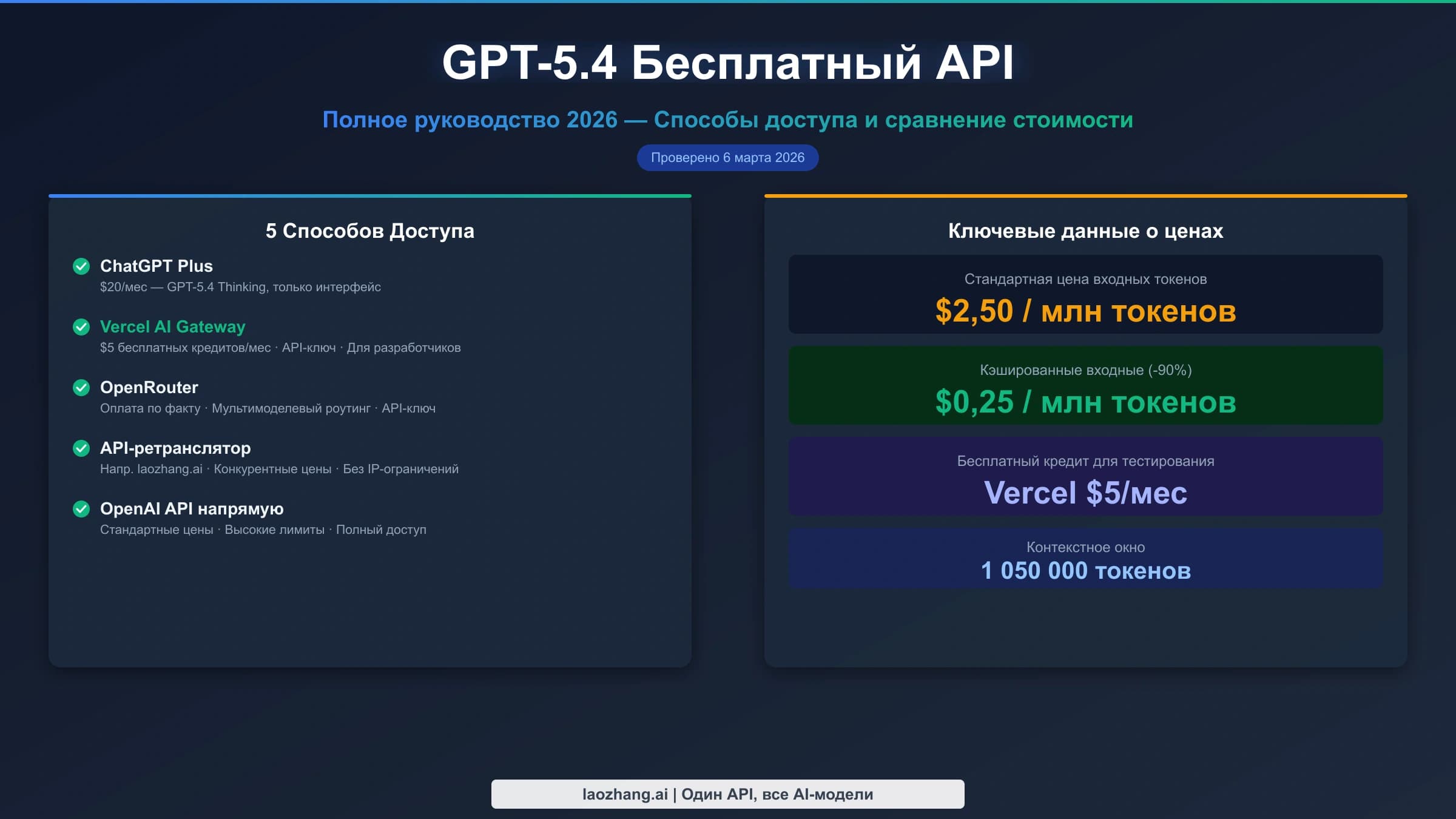This screenshot has width=1456, height=819.
Task: Select the 'GPT-5.4 Бесплатный API' title
Action: pos(727,62)
